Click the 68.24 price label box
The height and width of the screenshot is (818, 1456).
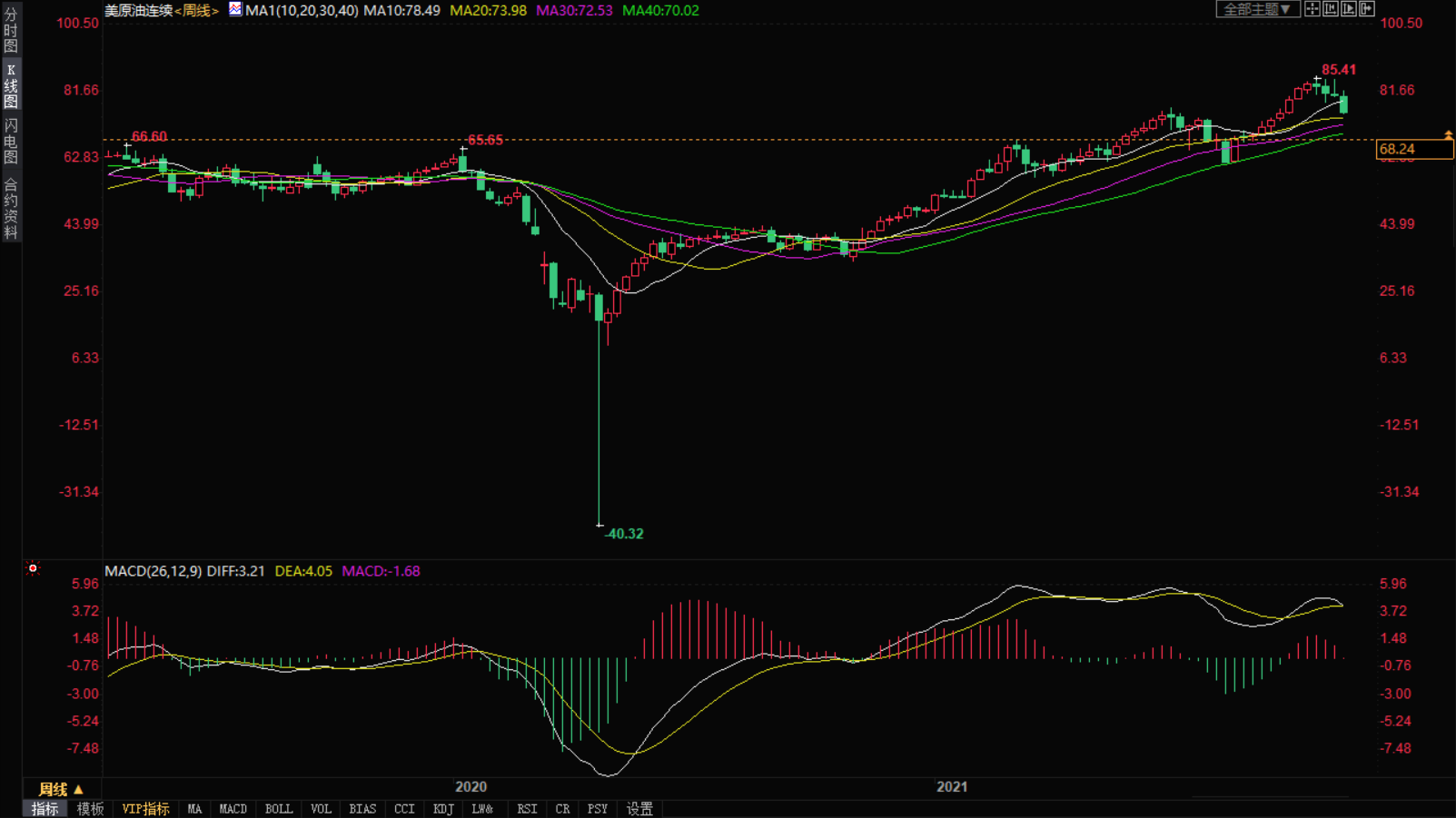point(1413,150)
